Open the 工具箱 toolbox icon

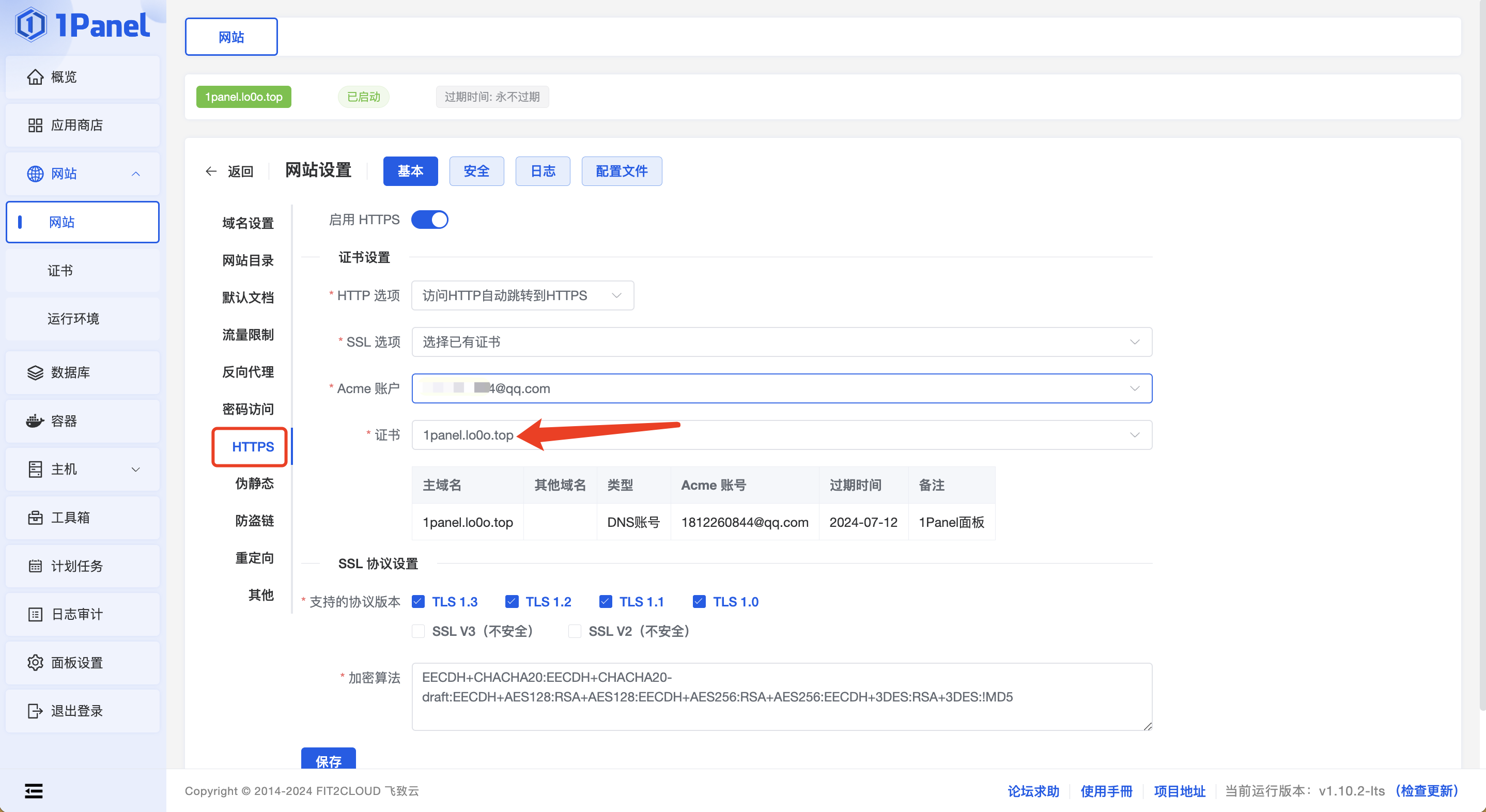click(35, 518)
